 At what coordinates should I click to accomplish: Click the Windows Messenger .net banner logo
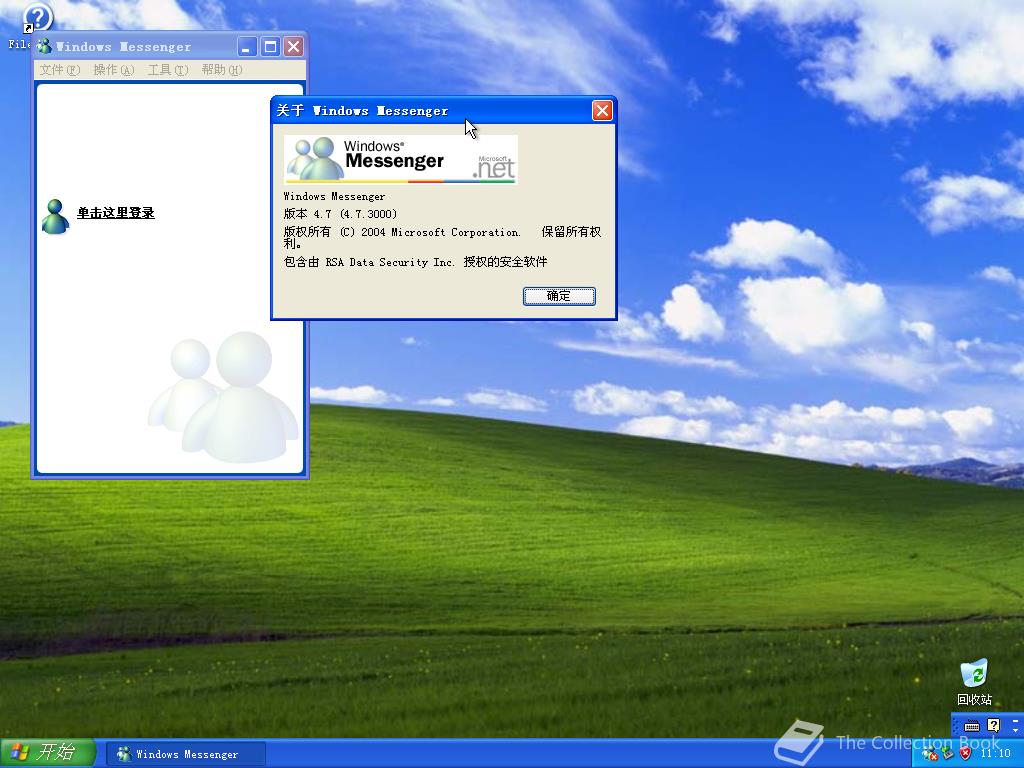pos(401,159)
